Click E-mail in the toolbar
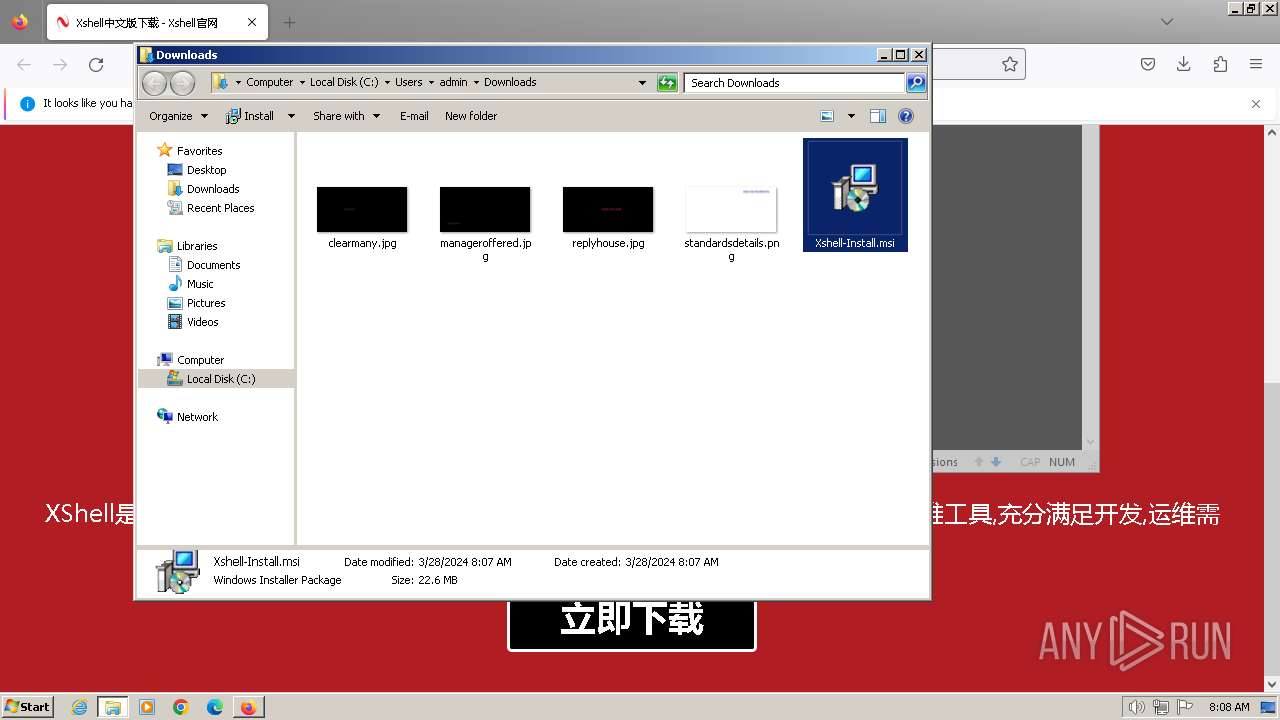Screen dimensions: 1280x720 pyautogui.click(x=414, y=116)
